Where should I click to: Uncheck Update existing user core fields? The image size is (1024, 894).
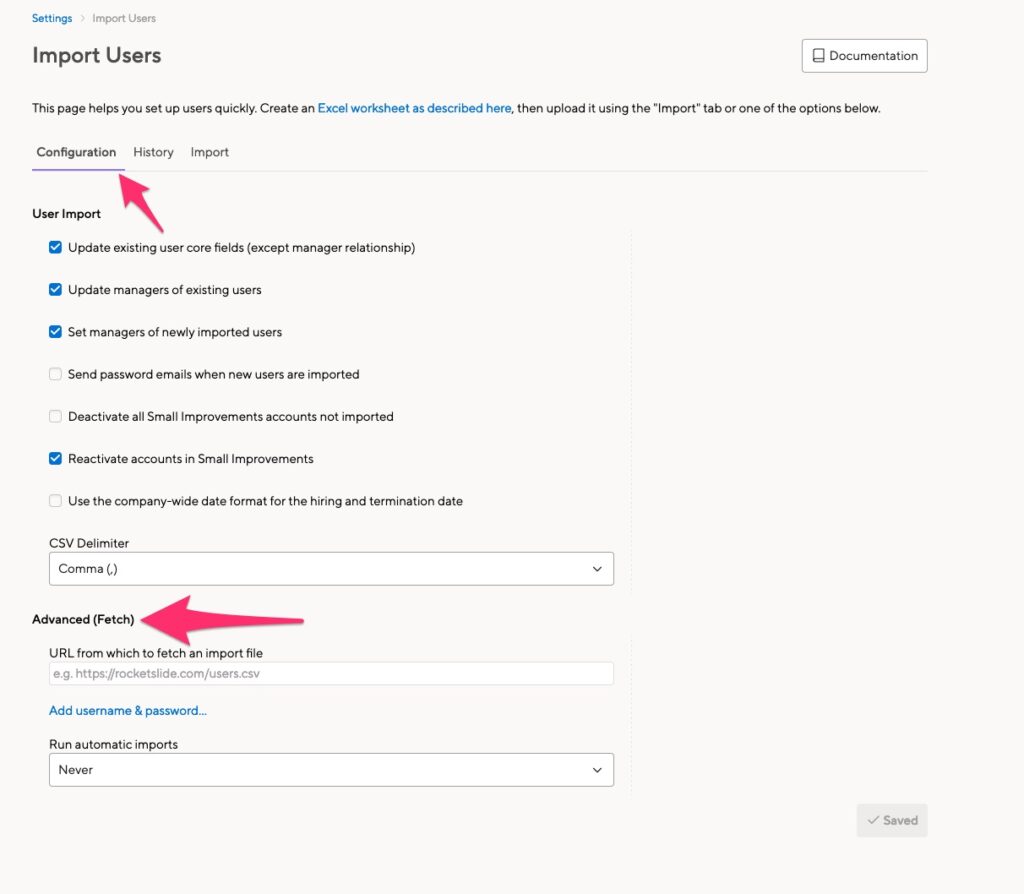[x=56, y=247]
